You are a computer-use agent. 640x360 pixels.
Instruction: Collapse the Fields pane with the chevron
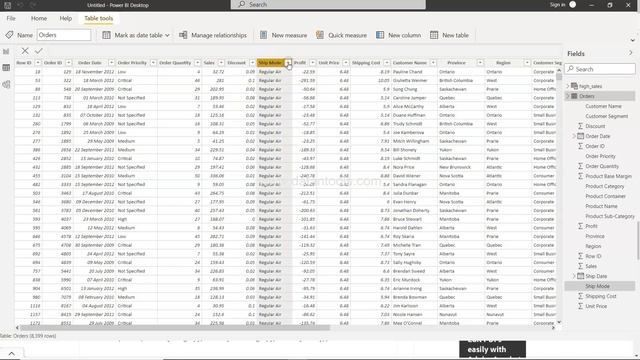[631, 53]
